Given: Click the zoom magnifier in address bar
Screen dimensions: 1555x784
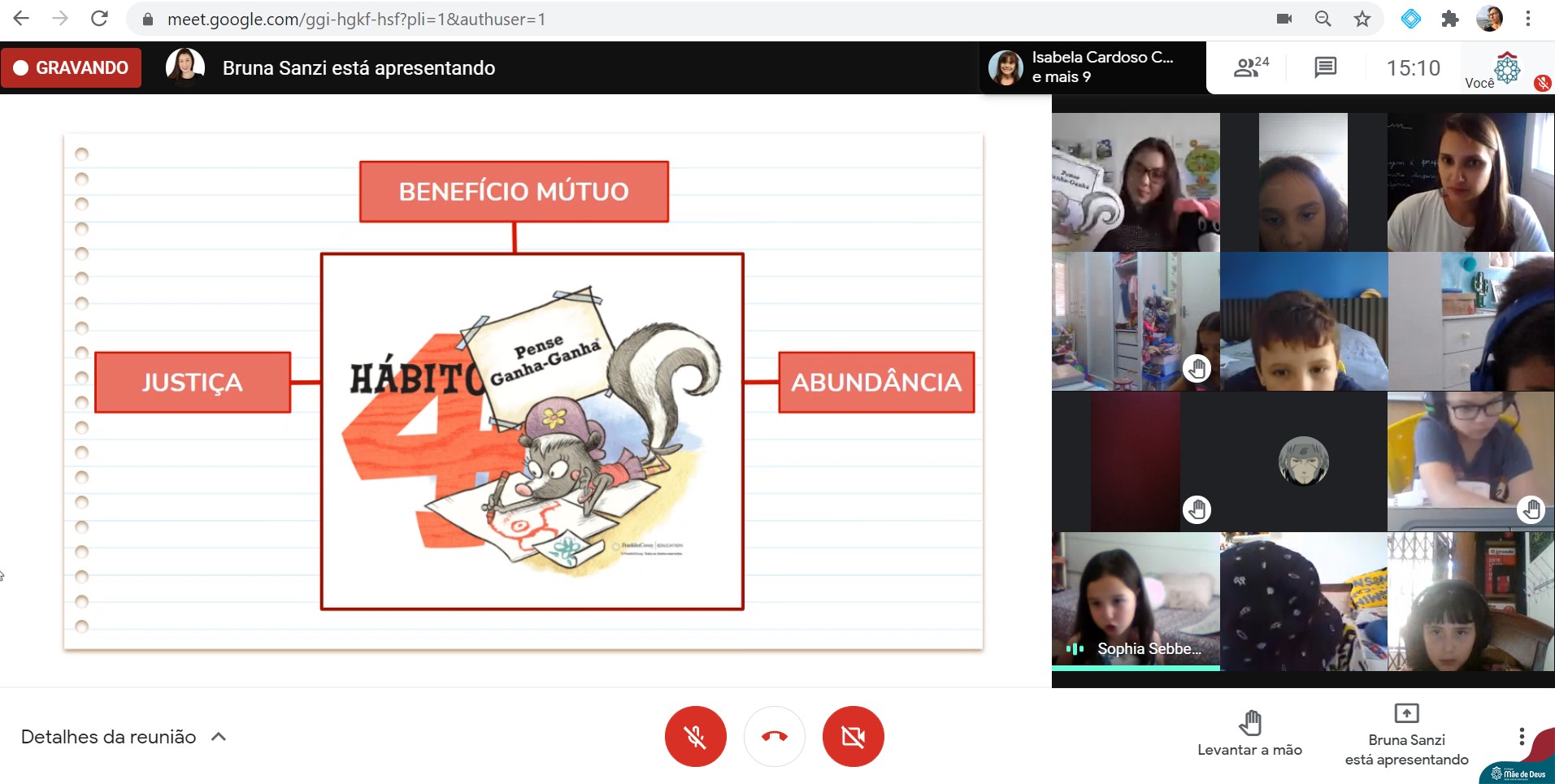Looking at the screenshot, I should tap(1323, 19).
